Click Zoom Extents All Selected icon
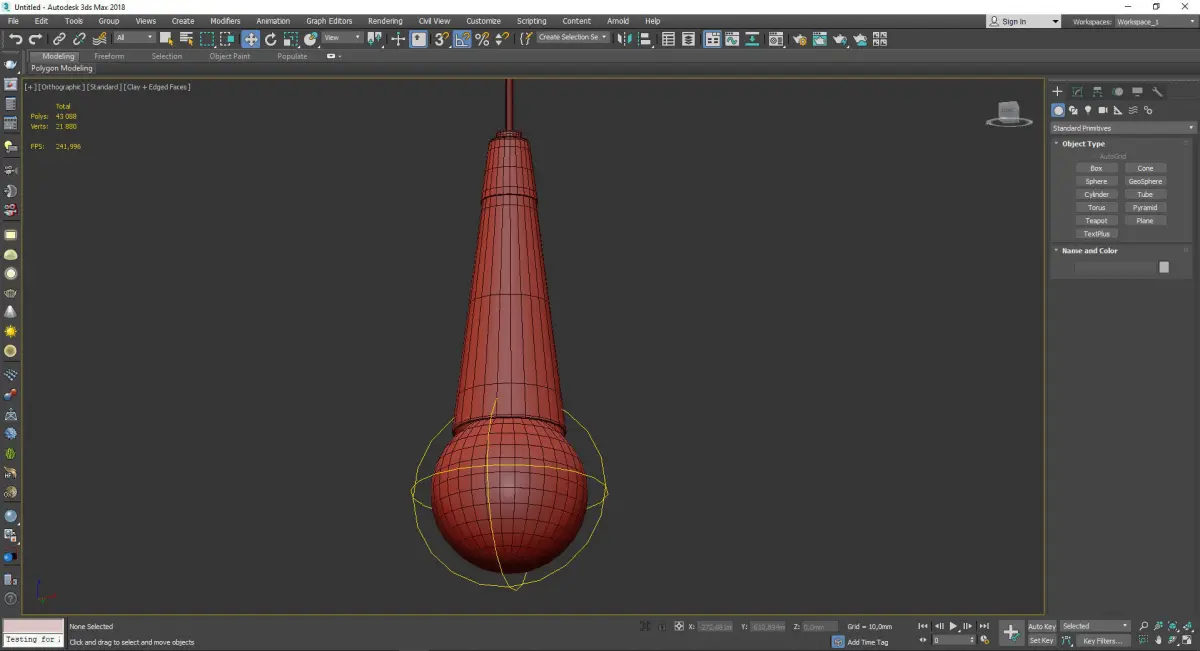 click(1187, 626)
